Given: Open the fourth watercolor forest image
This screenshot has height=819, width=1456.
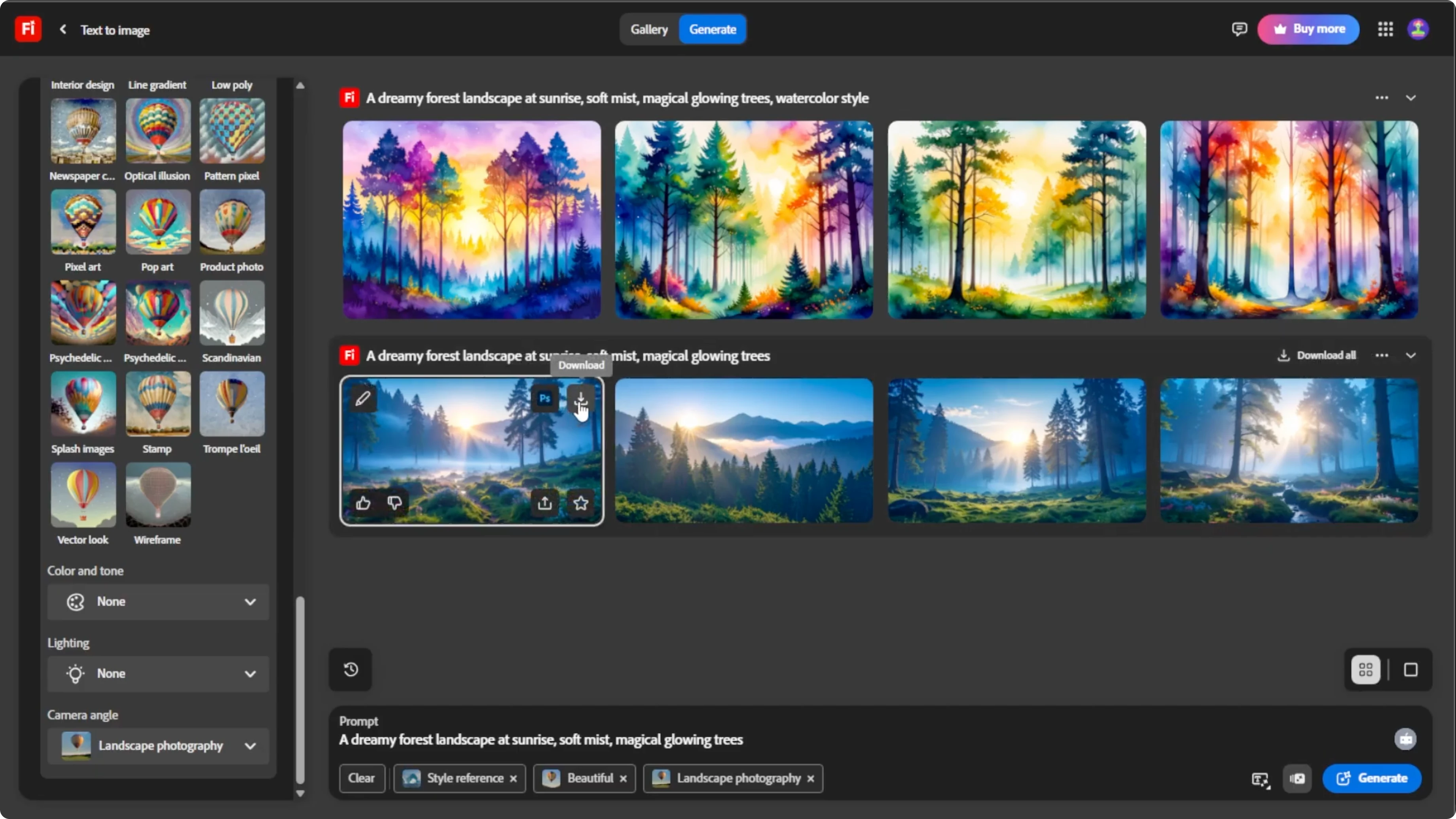Looking at the screenshot, I should [x=1289, y=220].
